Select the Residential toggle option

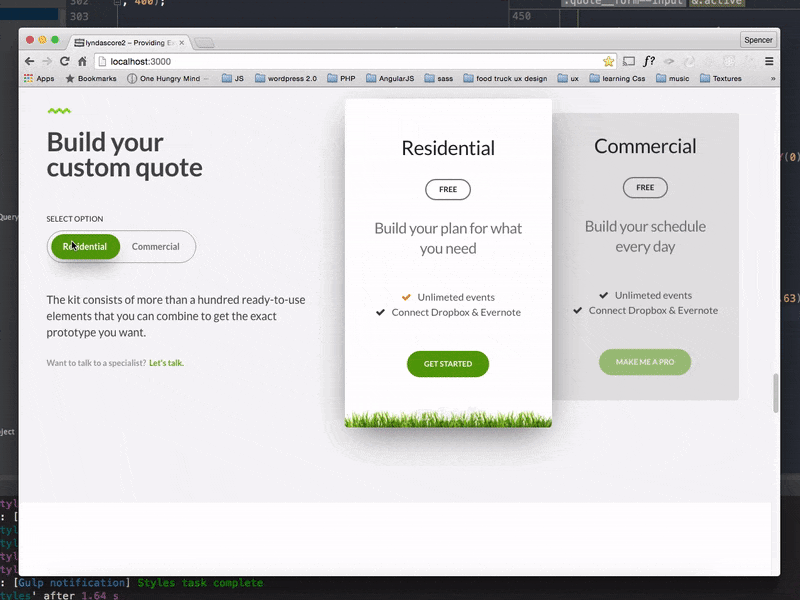click(x=85, y=246)
